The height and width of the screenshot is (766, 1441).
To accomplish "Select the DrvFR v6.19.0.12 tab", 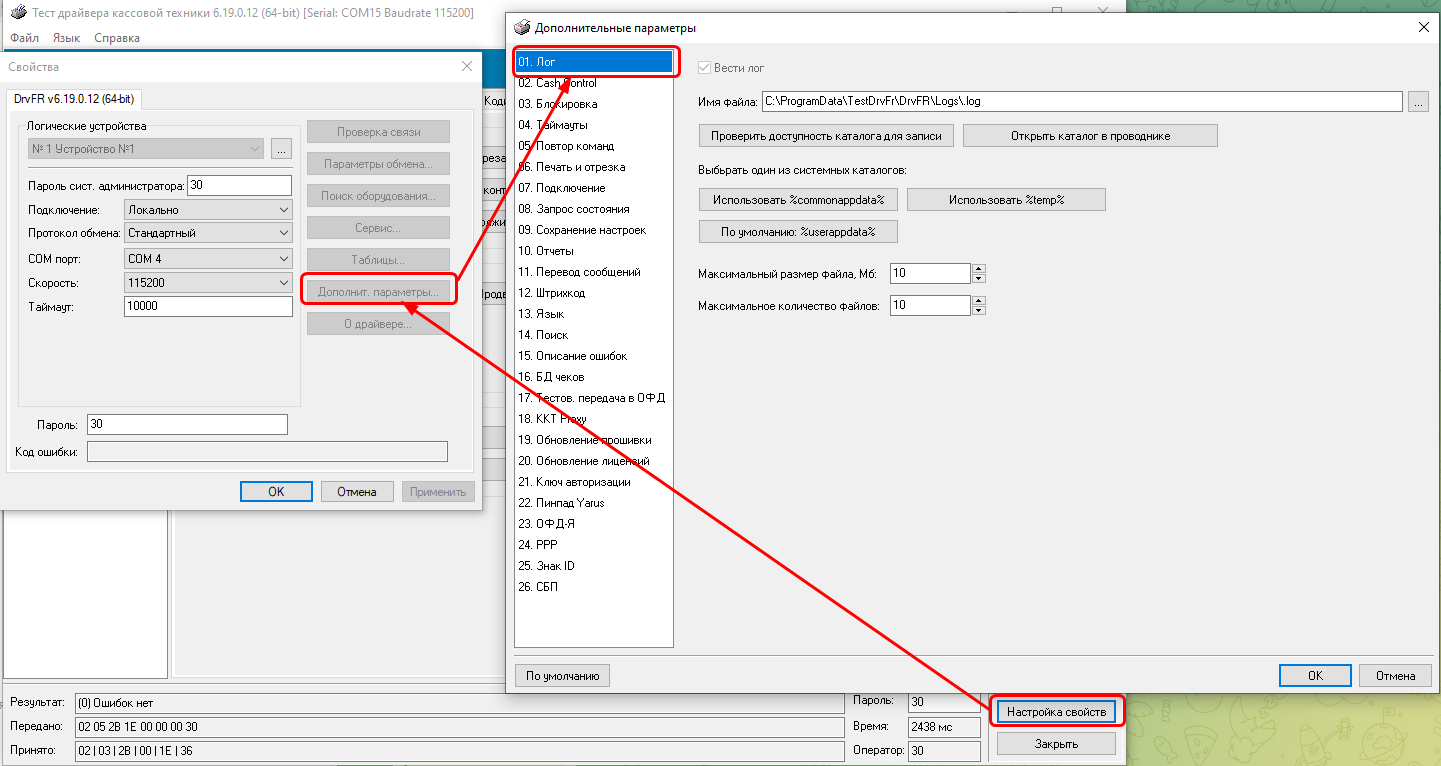I will pyautogui.click(x=74, y=99).
